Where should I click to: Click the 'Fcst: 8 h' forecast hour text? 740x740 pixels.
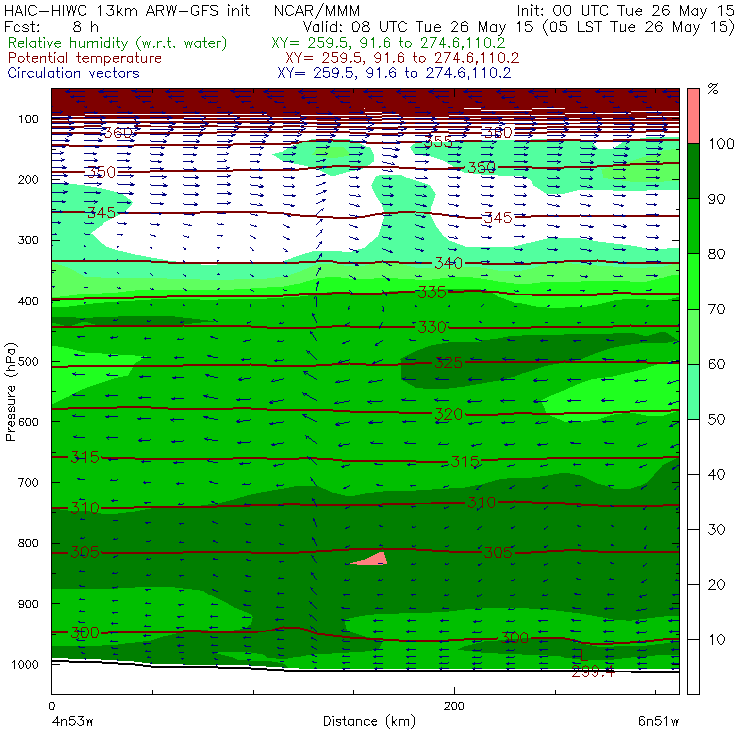[x=51, y=26]
